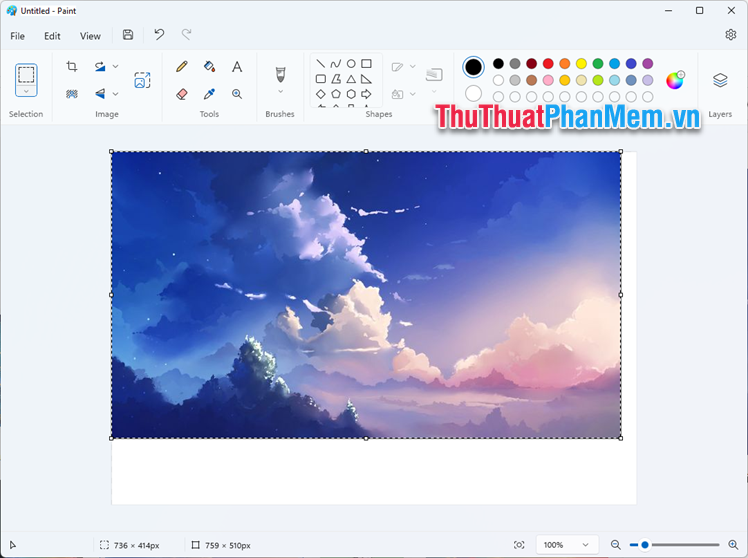The height and width of the screenshot is (558, 748).
Task: Select the Fill bucket tool
Action: pyautogui.click(x=209, y=66)
